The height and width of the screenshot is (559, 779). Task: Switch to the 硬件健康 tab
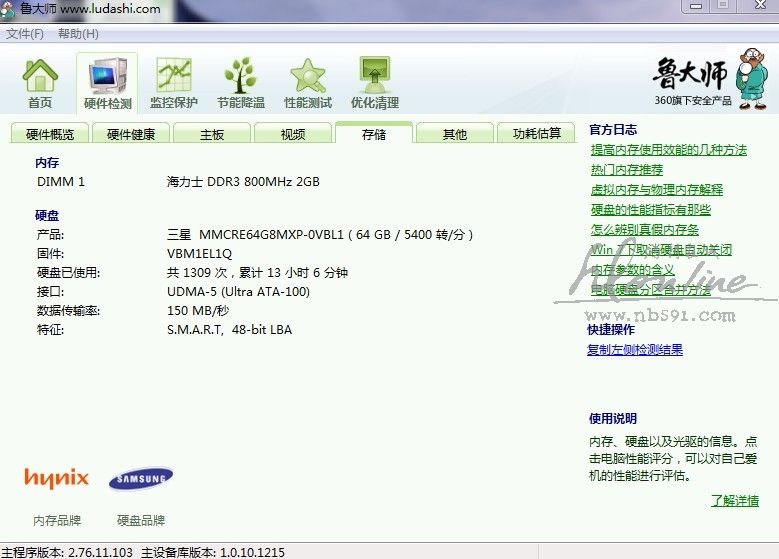pyautogui.click(x=131, y=134)
